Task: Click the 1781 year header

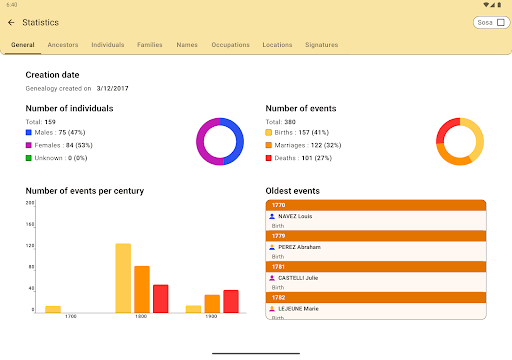Action: pos(376,267)
